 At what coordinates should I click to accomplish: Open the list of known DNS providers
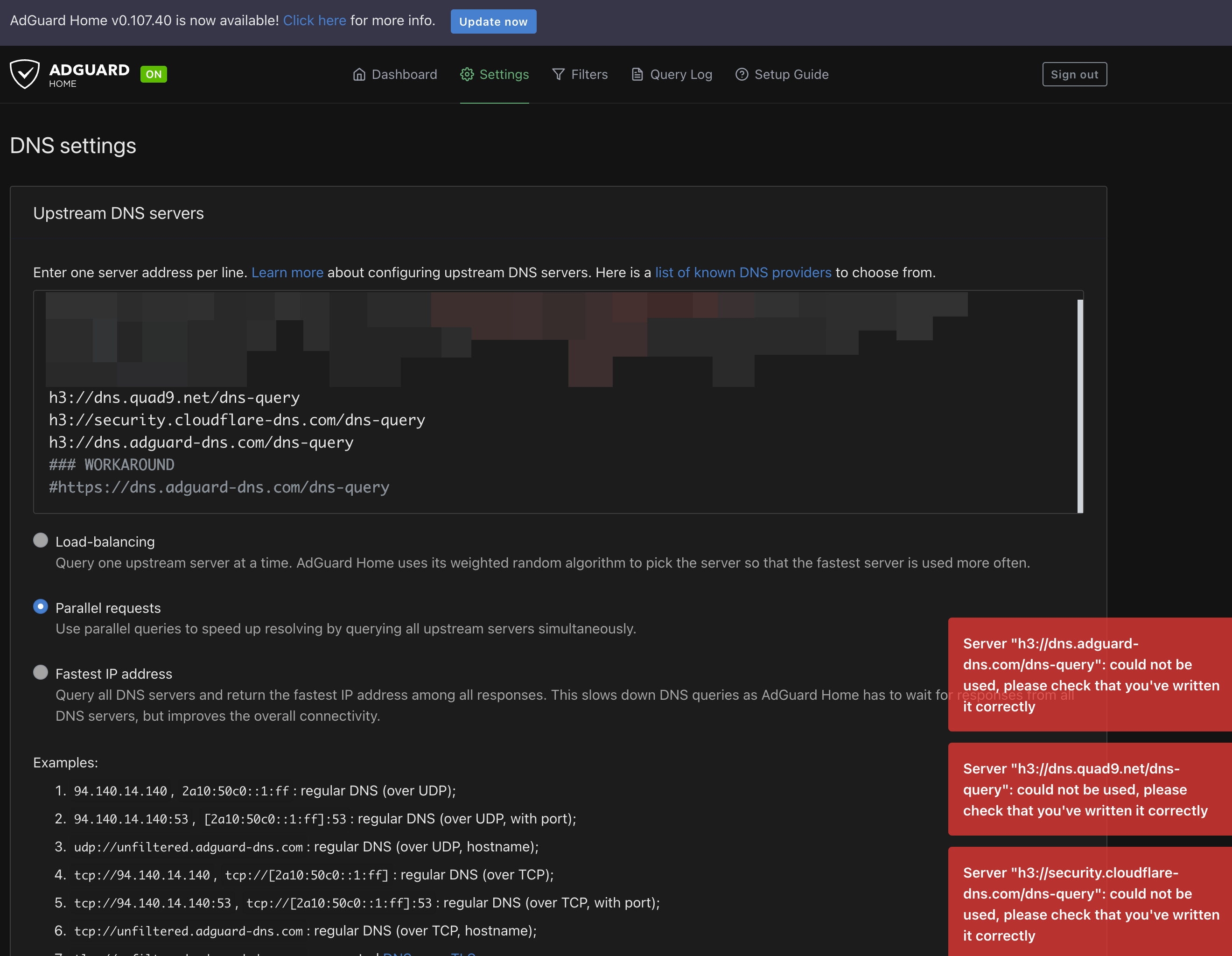[x=743, y=272]
